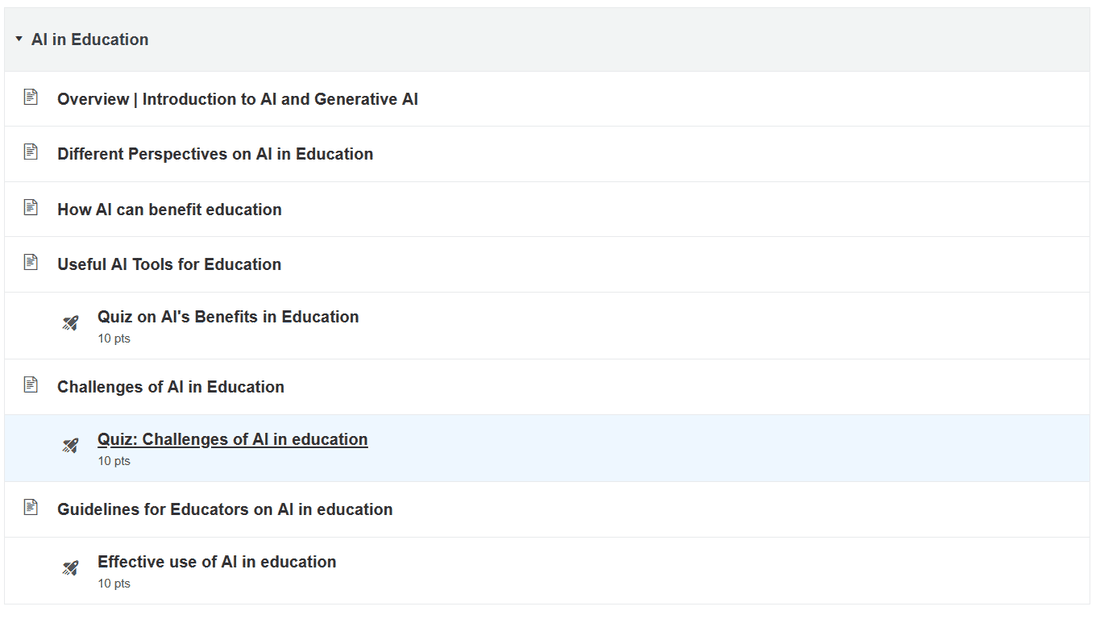Click page icon beside Challenges of AI in Education

(31, 385)
